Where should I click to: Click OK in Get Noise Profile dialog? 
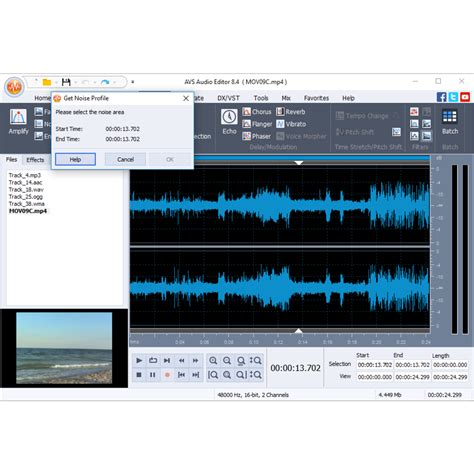coord(170,159)
